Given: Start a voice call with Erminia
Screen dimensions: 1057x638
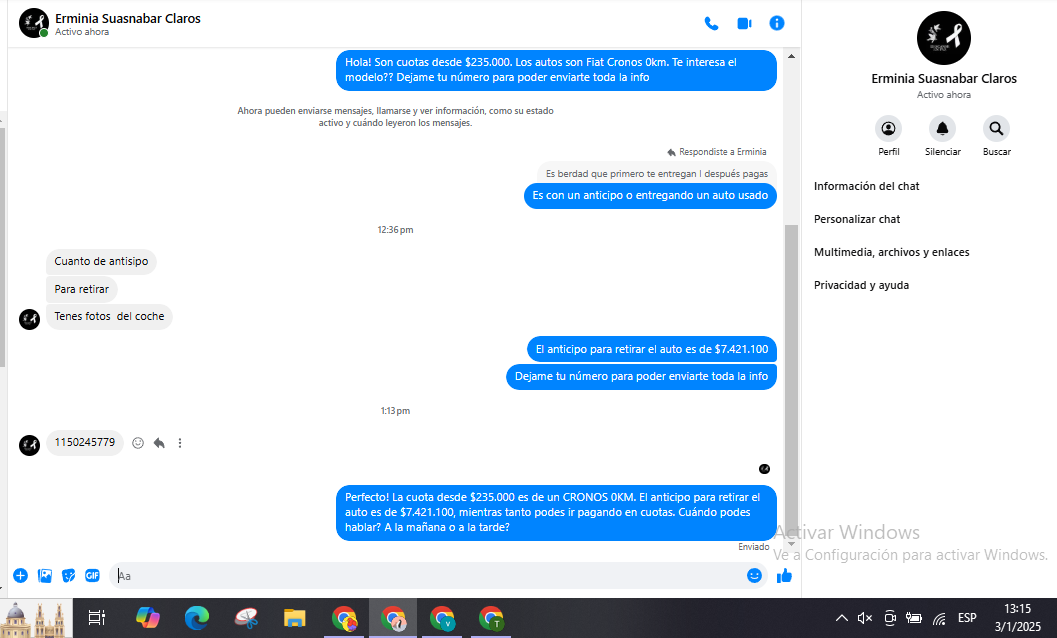Looking at the screenshot, I should [x=711, y=24].
